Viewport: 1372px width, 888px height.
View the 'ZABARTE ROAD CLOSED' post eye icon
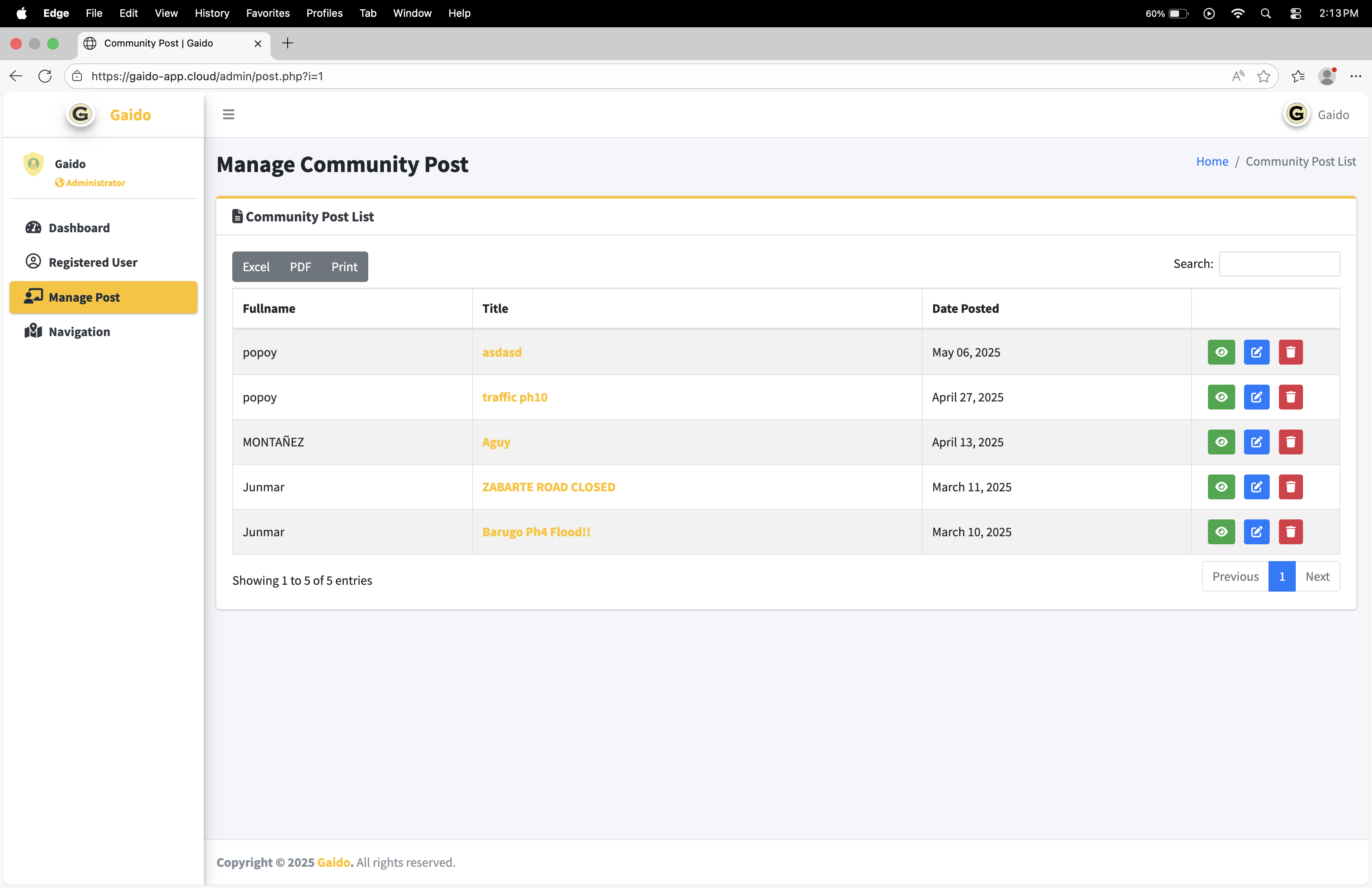1221,487
